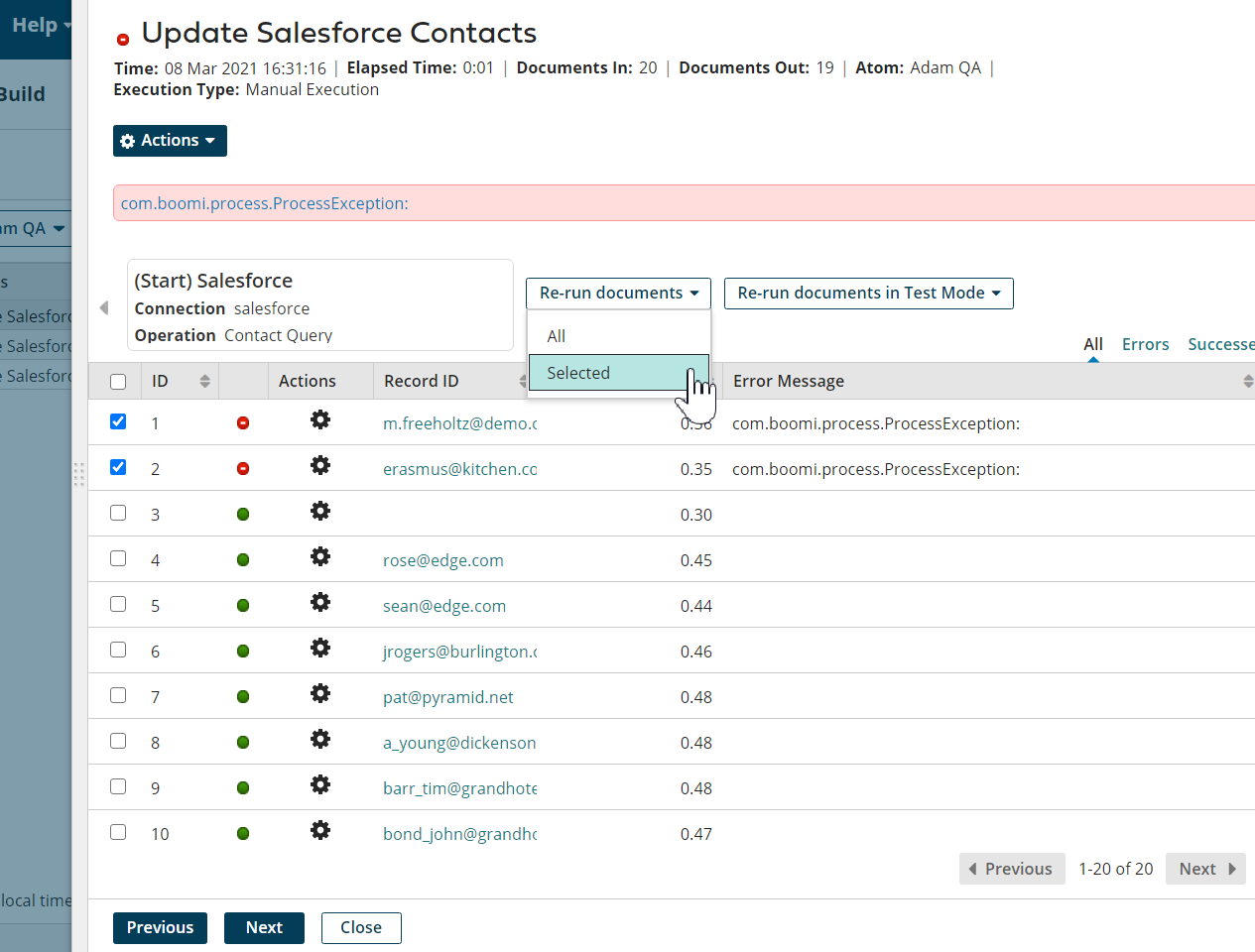1255x952 pixels.
Task: Open the Help menu
Action: [x=36, y=24]
